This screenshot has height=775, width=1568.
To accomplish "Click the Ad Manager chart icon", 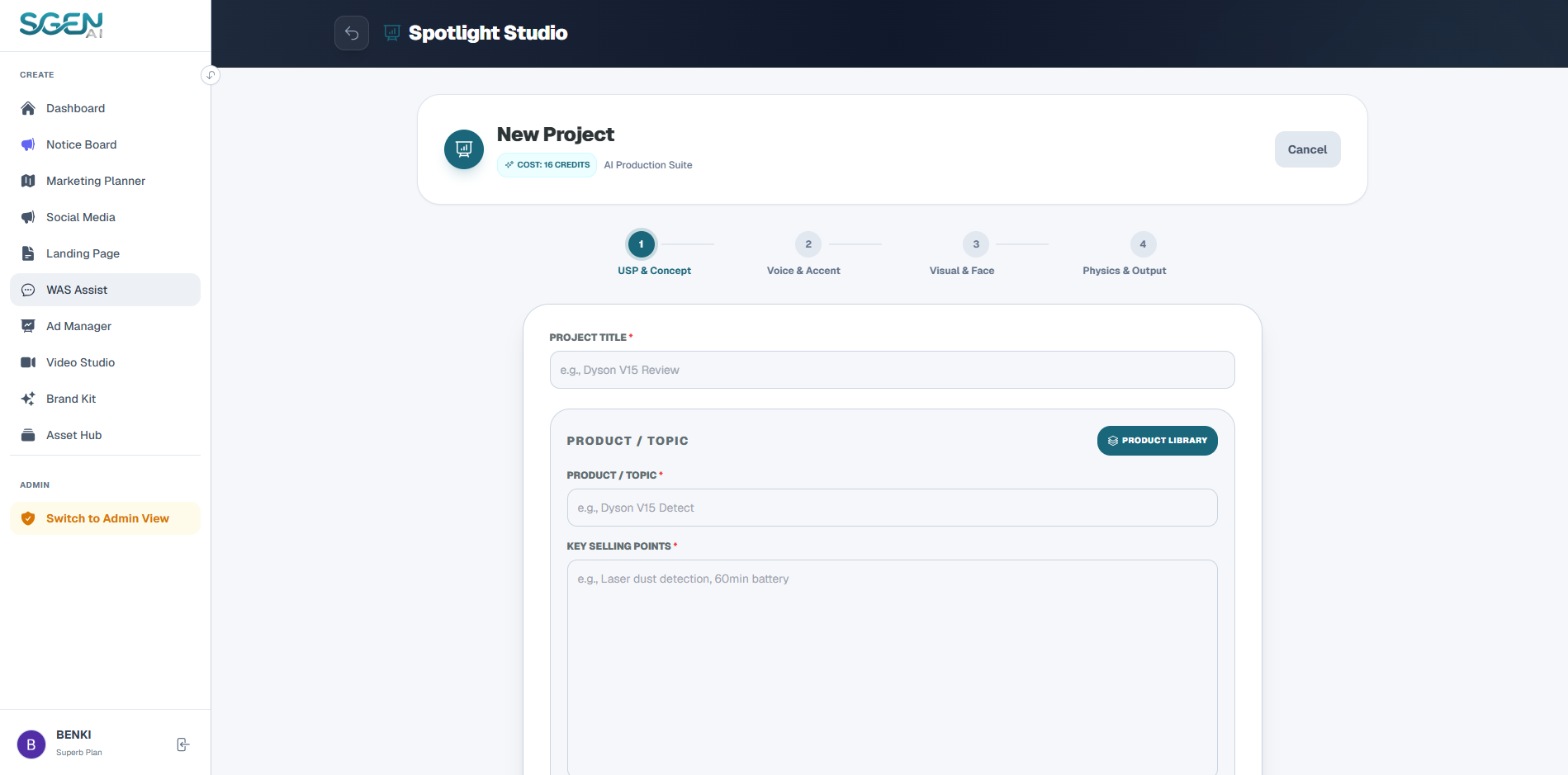I will coord(28,326).
